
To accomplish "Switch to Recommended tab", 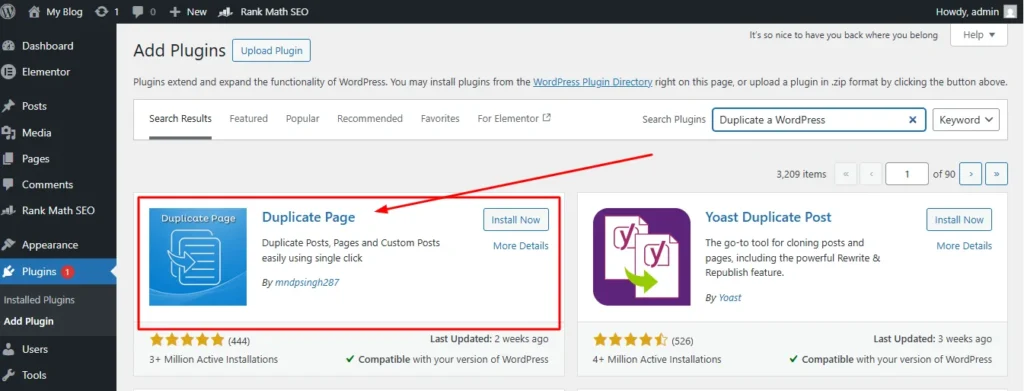I will [x=370, y=119].
